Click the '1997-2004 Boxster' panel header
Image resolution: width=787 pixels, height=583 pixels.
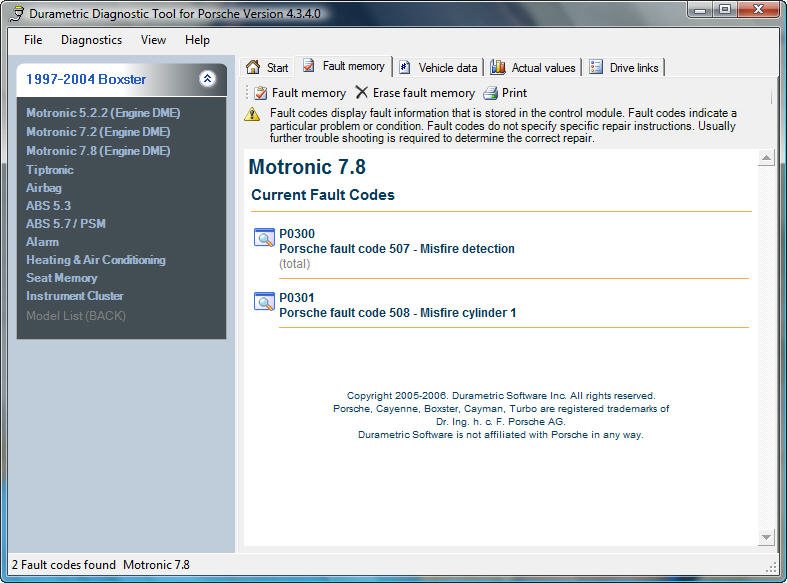121,79
